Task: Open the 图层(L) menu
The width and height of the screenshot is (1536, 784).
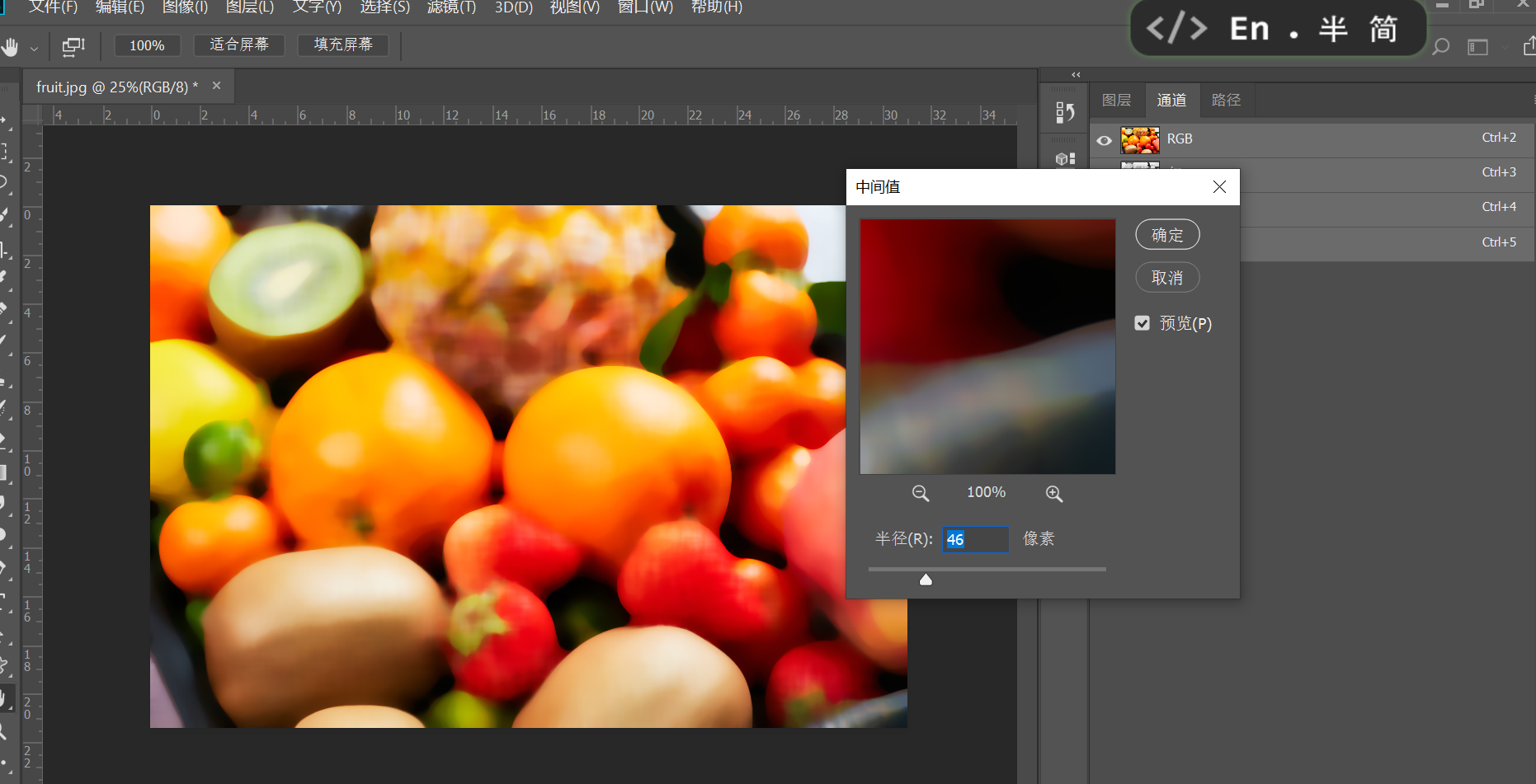Action: pos(250,7)
